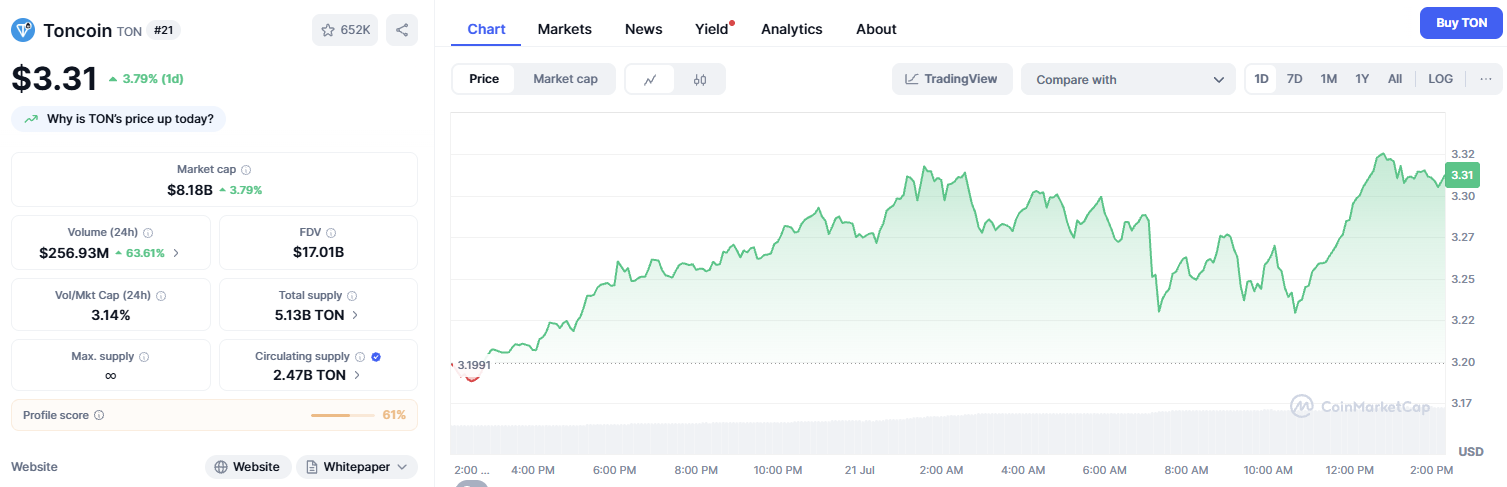Click the 3.14% Vol/Mkt Cap value
This screenshot has width=1507, height=487.
point(110,315)
